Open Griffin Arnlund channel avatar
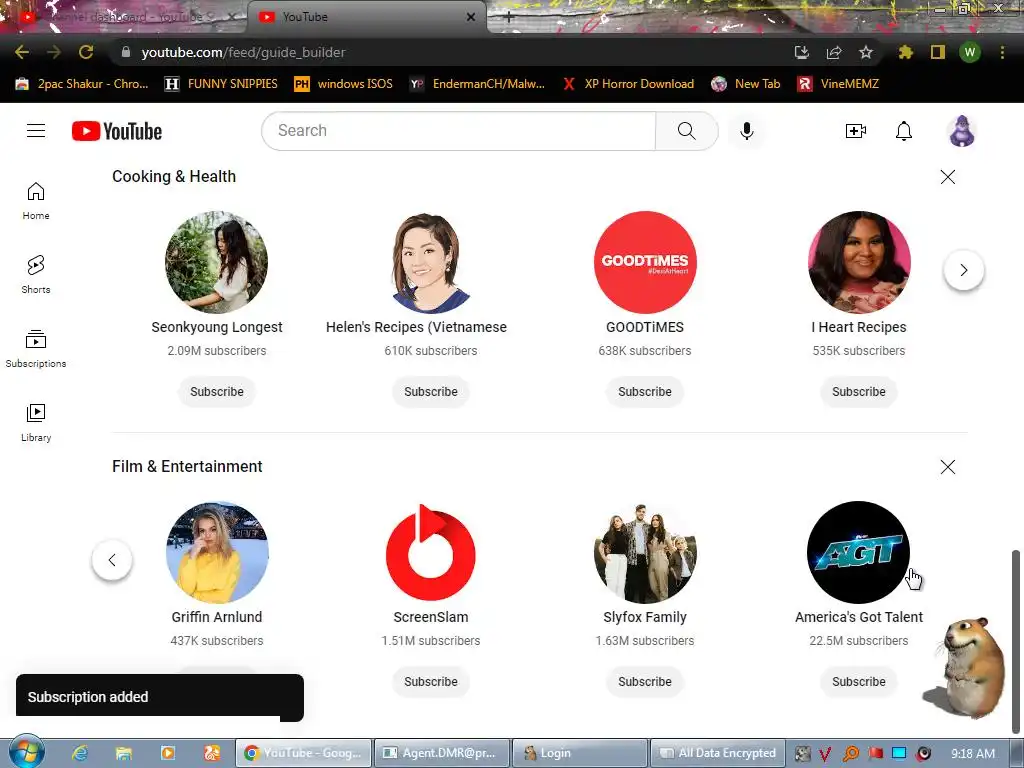 (x=217, y=552)
